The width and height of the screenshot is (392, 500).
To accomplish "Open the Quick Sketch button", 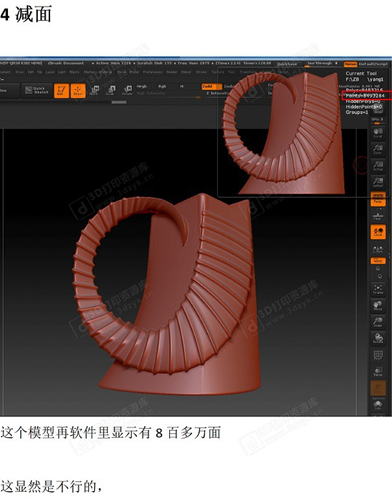I will [x=37, y=90].
